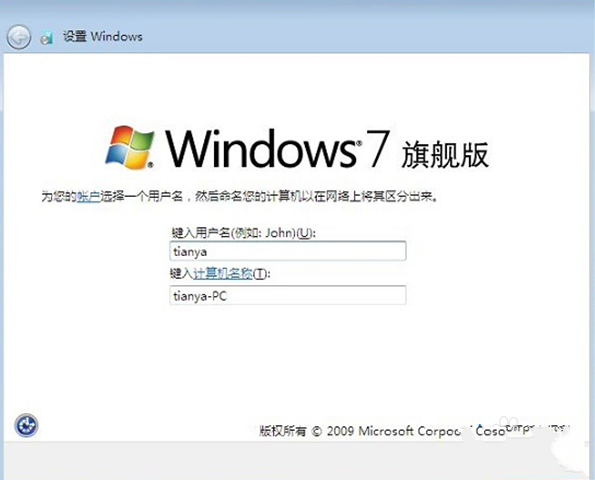Click the instruction sentence about naming your computer
595x480 pixels.
[239, 197]
